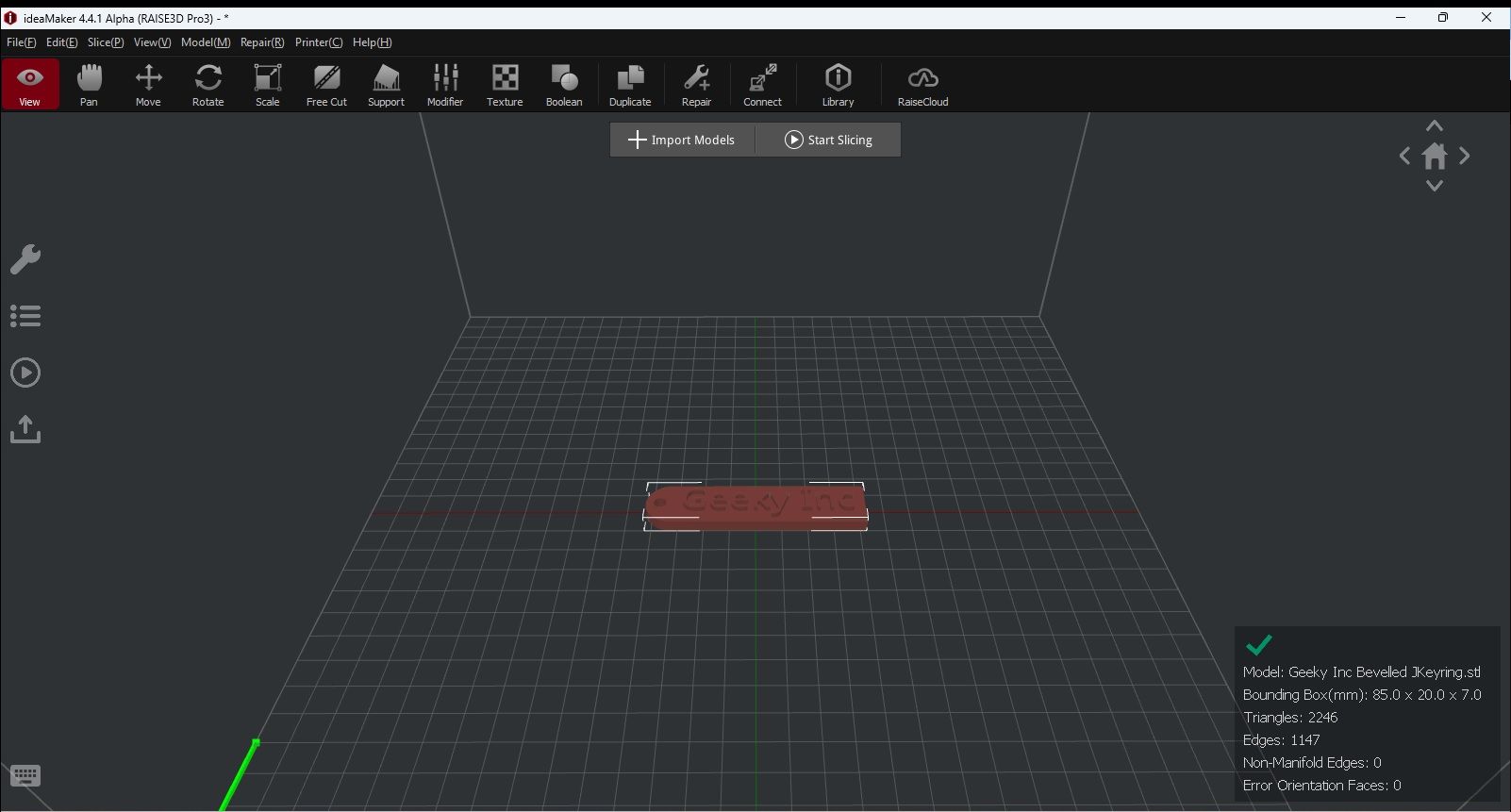Run the Repair tool

coord(696,84)
